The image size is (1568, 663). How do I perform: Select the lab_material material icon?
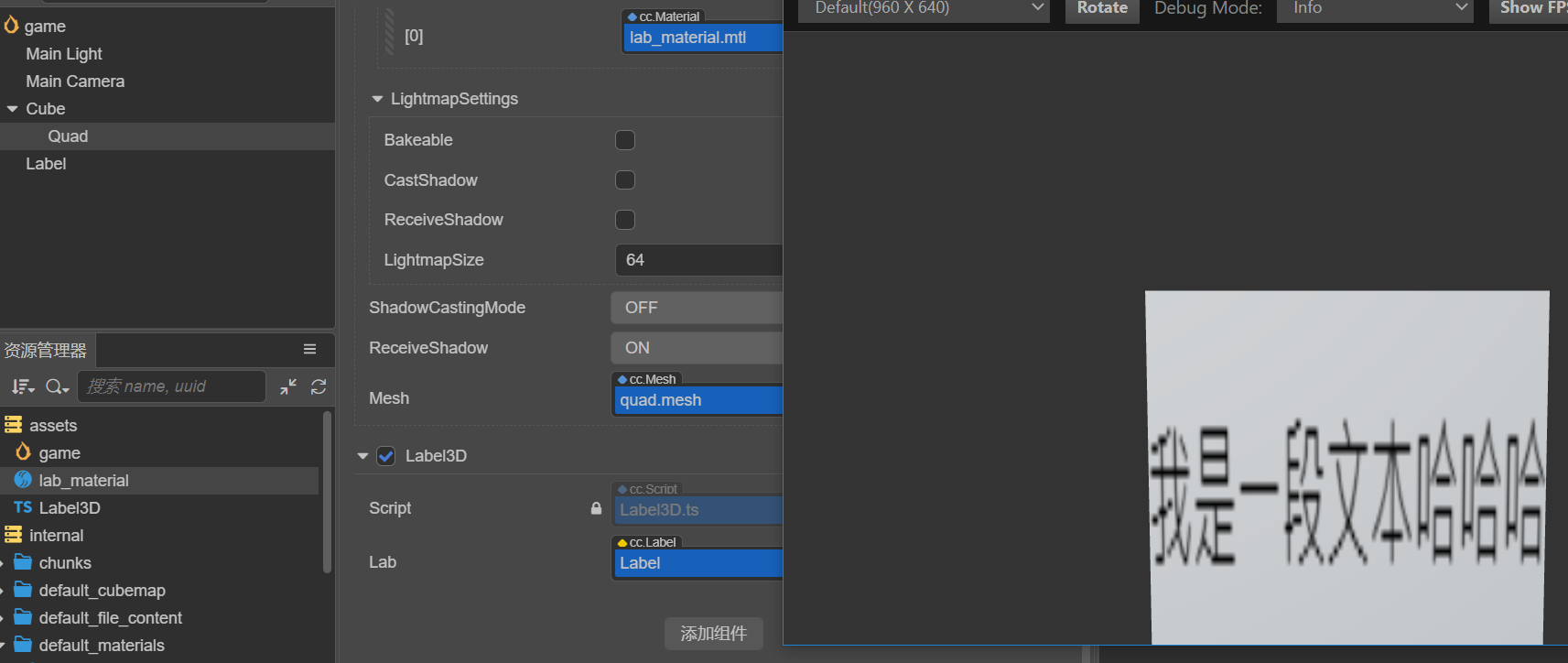(x=23, y=480)
